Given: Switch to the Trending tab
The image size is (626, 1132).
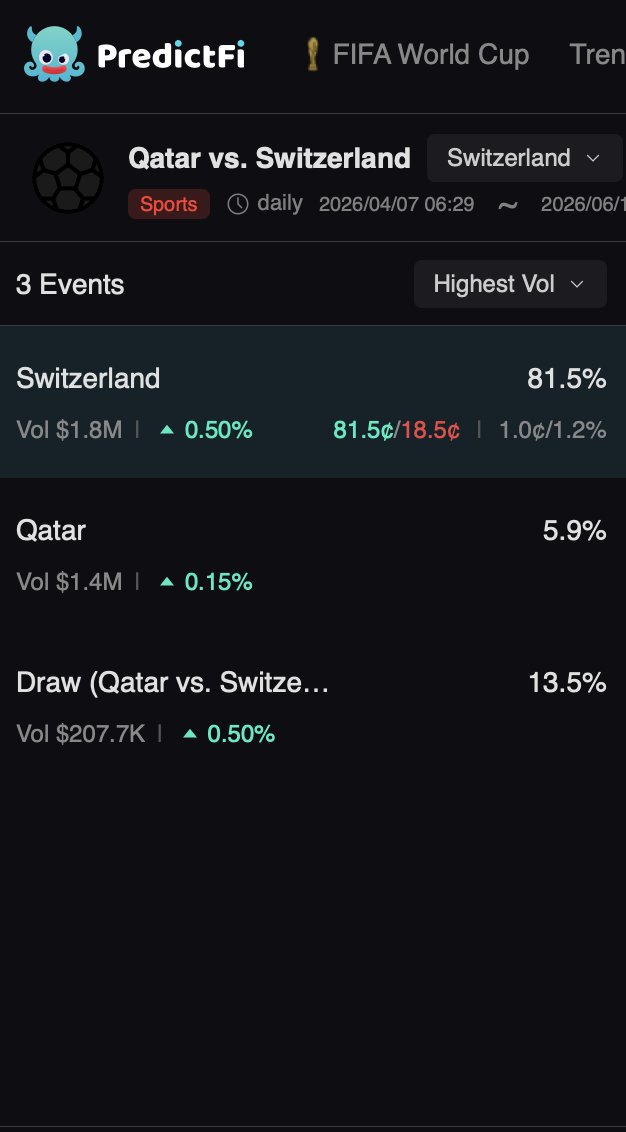Looking at the screenshot, I should [x=597, y=54].
